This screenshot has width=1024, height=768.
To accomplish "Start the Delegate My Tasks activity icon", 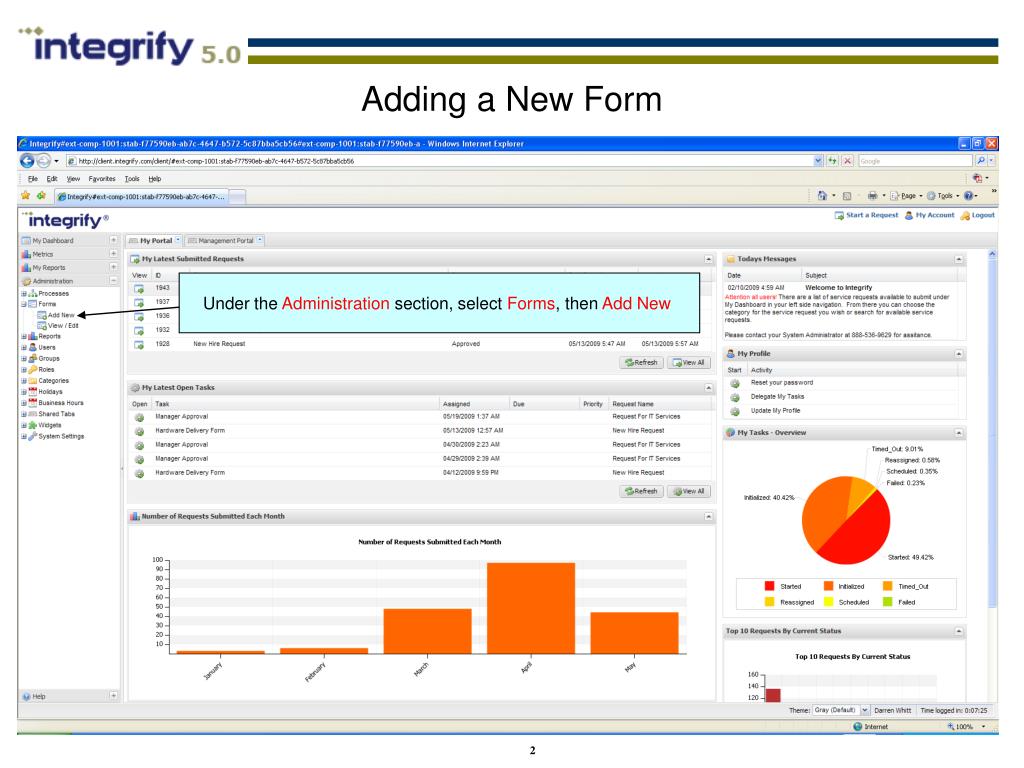I will [735, 397].
